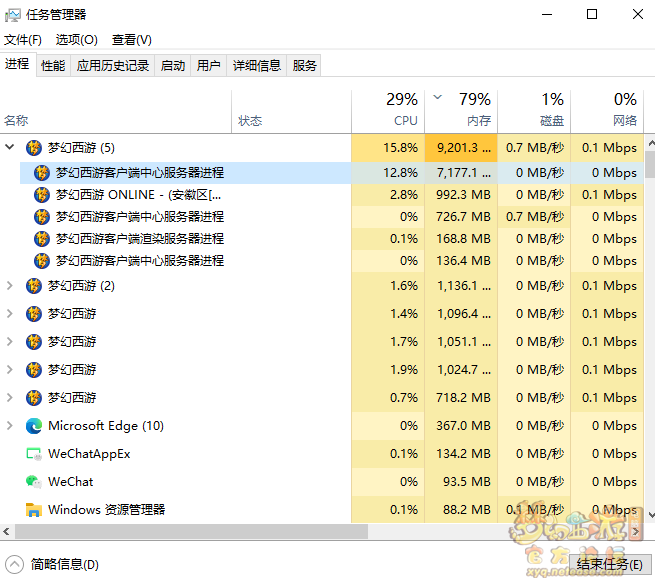Click the horizontal scrollbar left arrow
Image resolution: width=655 pixels, height=584 pixels.
pyautogui.click(x=6, y=532)
